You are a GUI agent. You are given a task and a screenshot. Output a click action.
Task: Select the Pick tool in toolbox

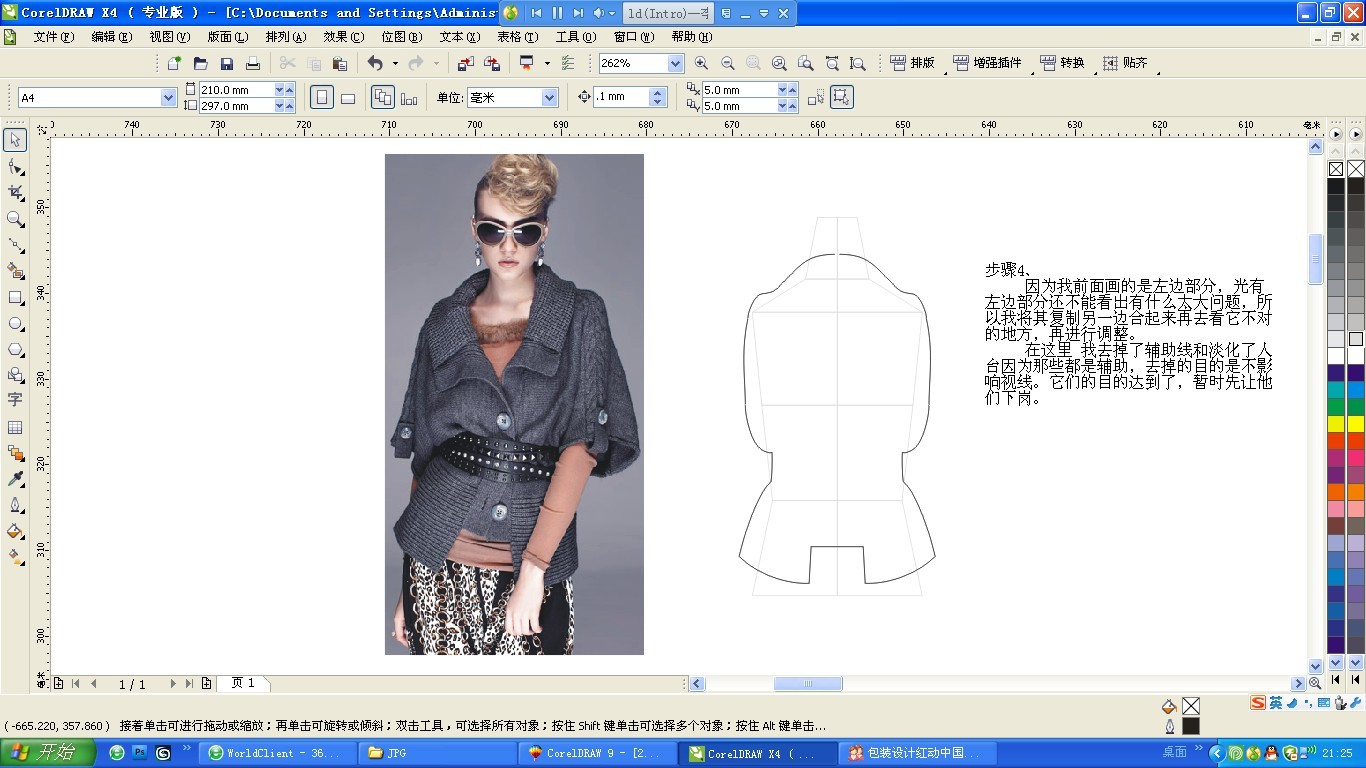(x=15, y=140)
